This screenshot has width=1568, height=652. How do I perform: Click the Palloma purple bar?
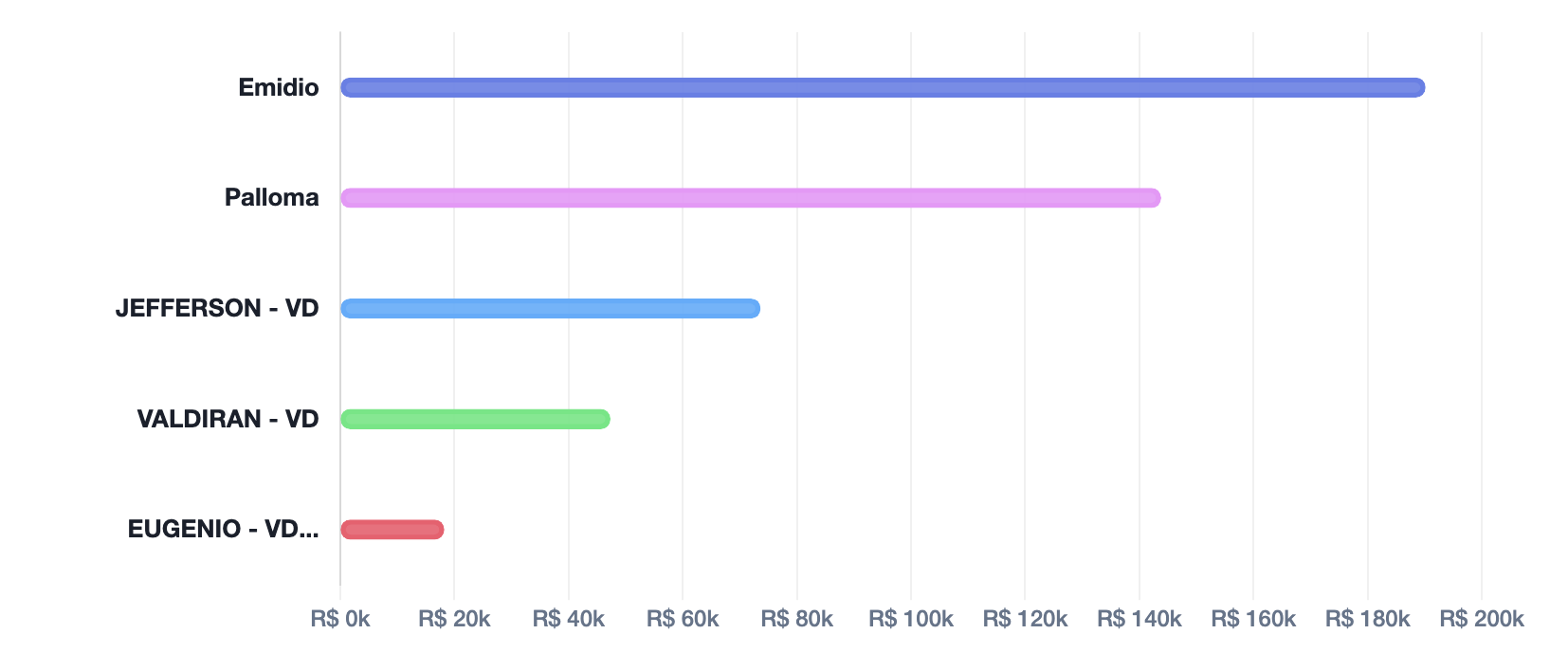tap(750, 198)
